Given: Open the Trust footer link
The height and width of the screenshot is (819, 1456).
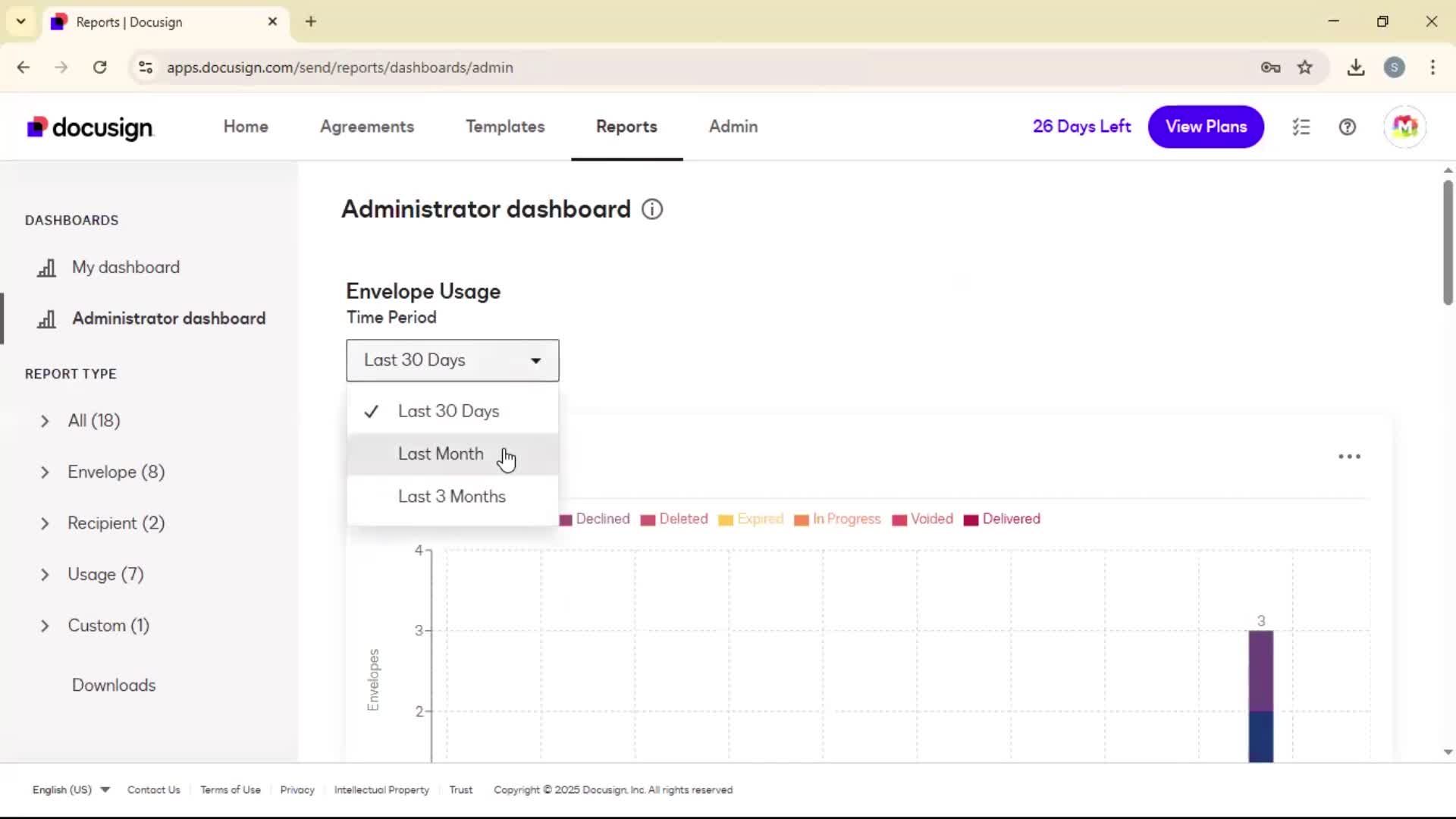Looking at the screenshot, I should [x=461, y=789].
